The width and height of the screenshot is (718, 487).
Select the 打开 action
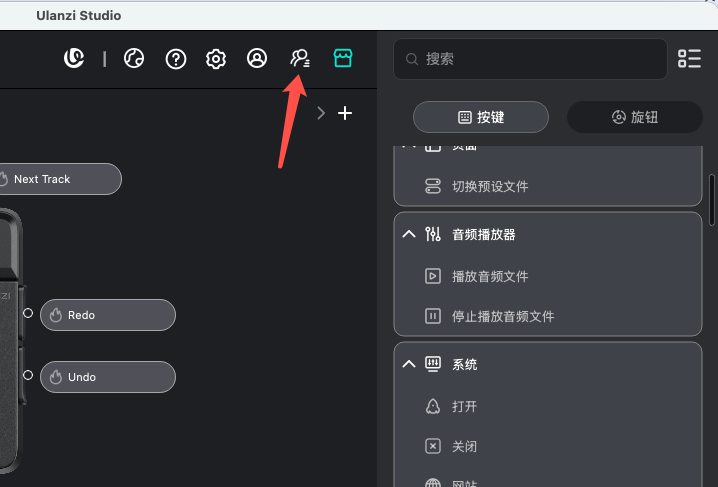click(548, 406)
